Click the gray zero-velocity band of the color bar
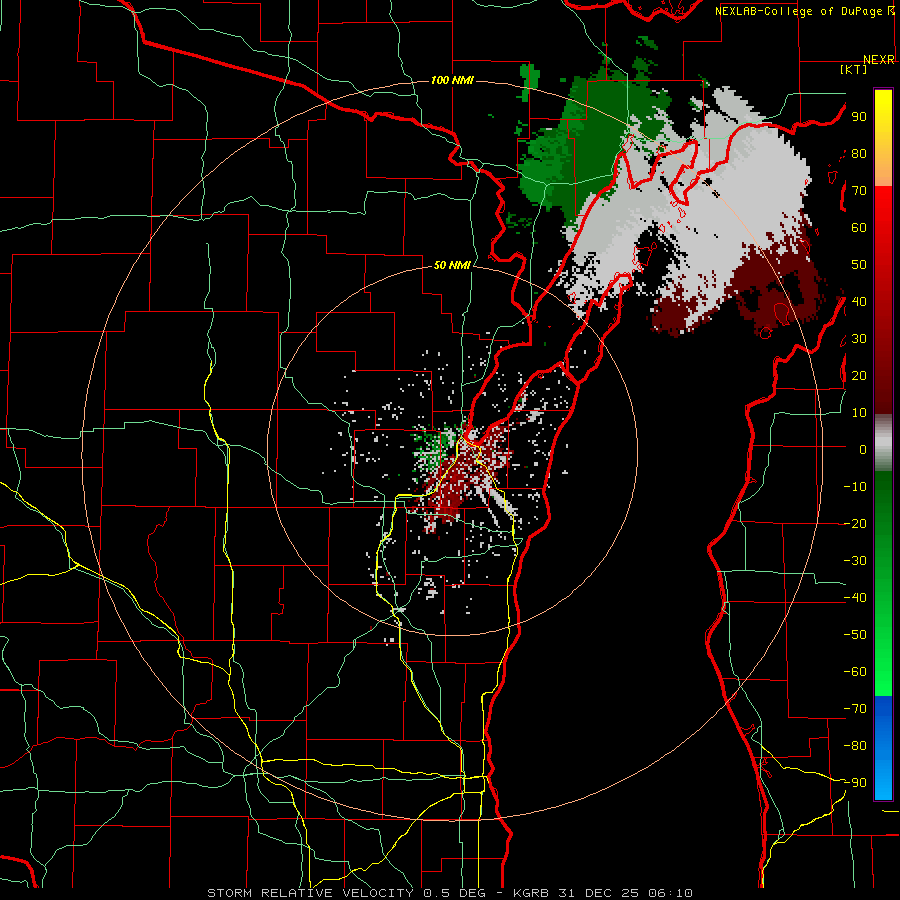Viewport: 900px width, 900px height. click(883, 442)
